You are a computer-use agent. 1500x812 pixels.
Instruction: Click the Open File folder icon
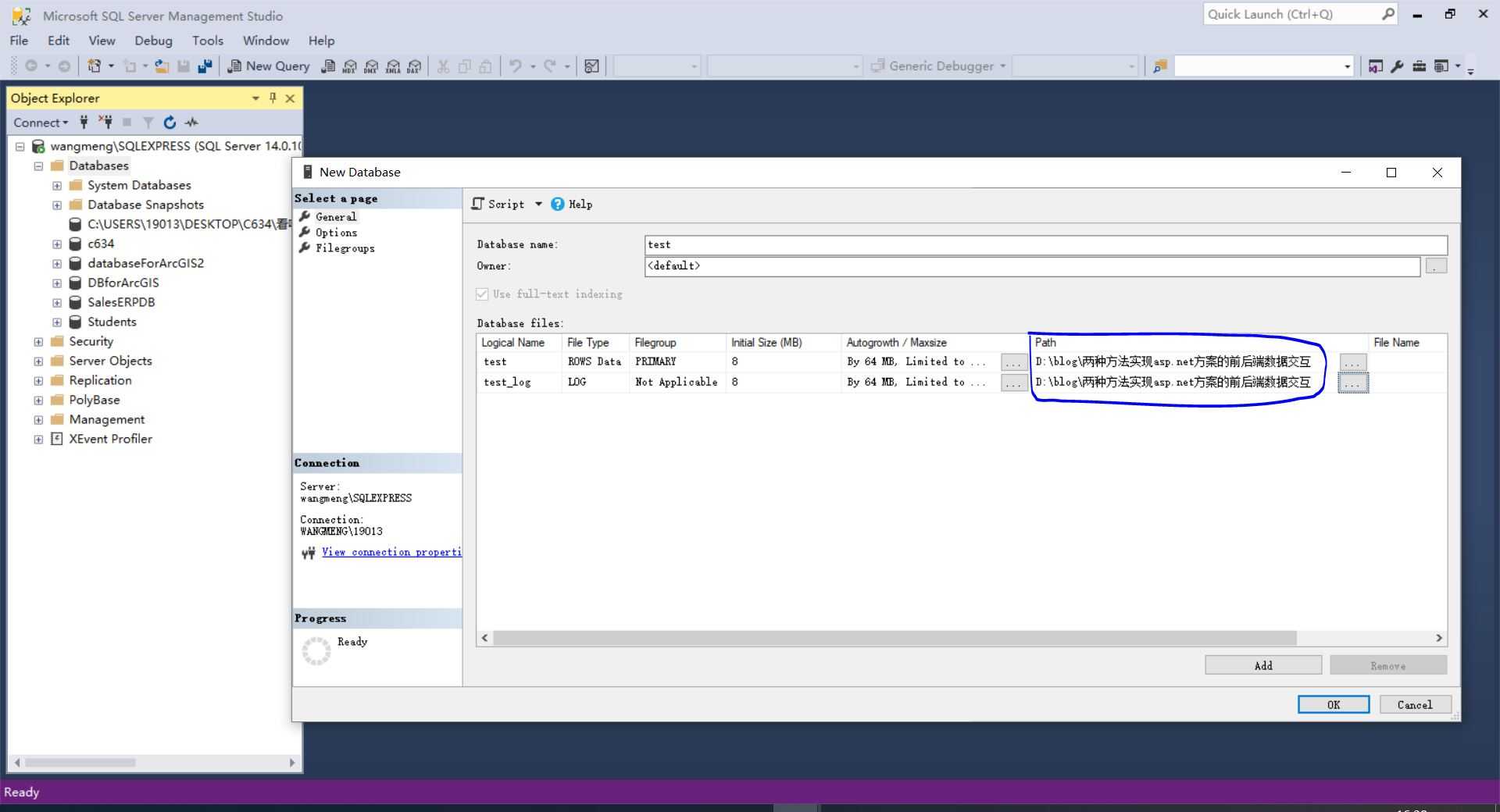[x=162, y=66]
